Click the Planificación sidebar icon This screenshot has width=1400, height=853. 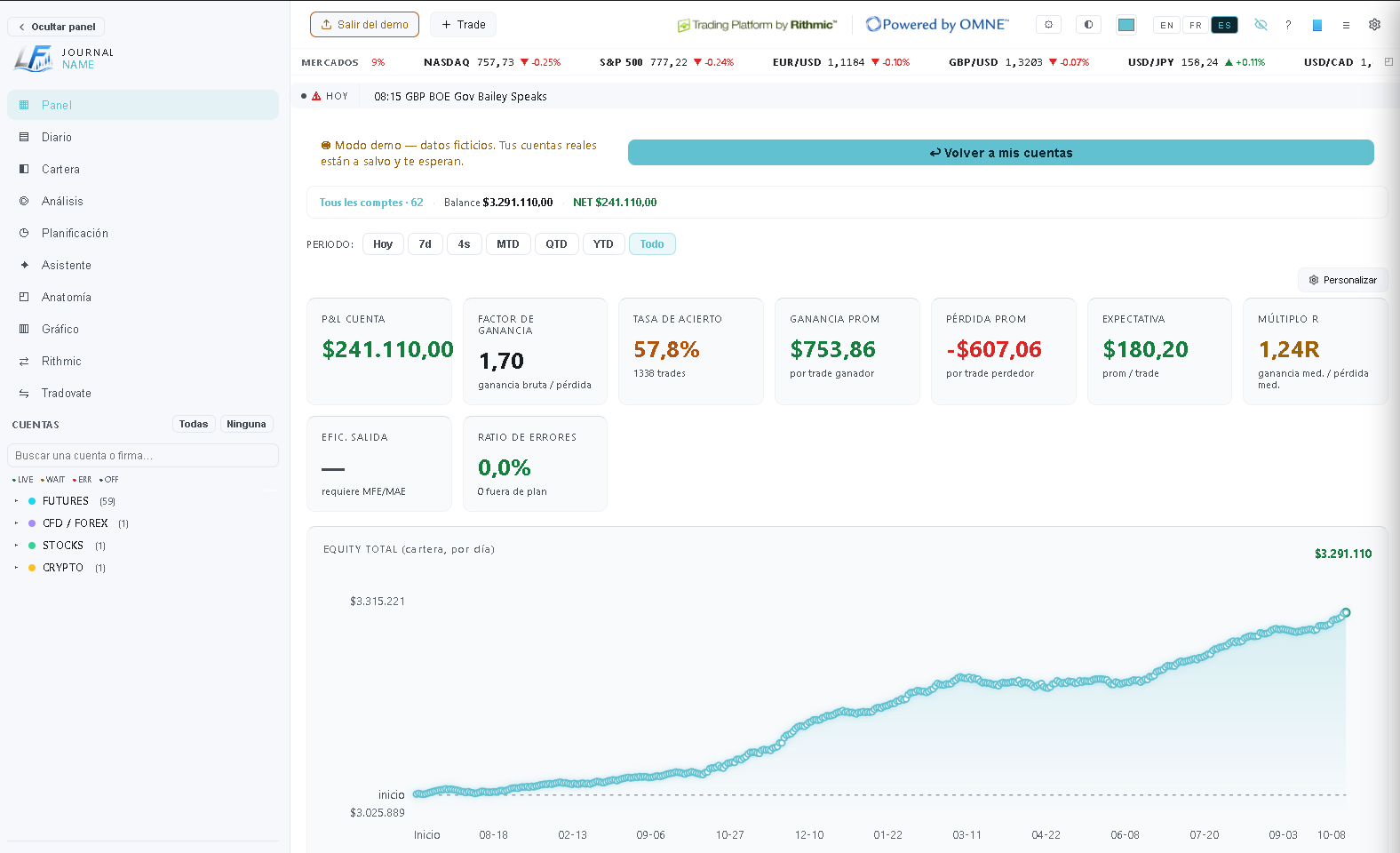click(x=24, y=233)
